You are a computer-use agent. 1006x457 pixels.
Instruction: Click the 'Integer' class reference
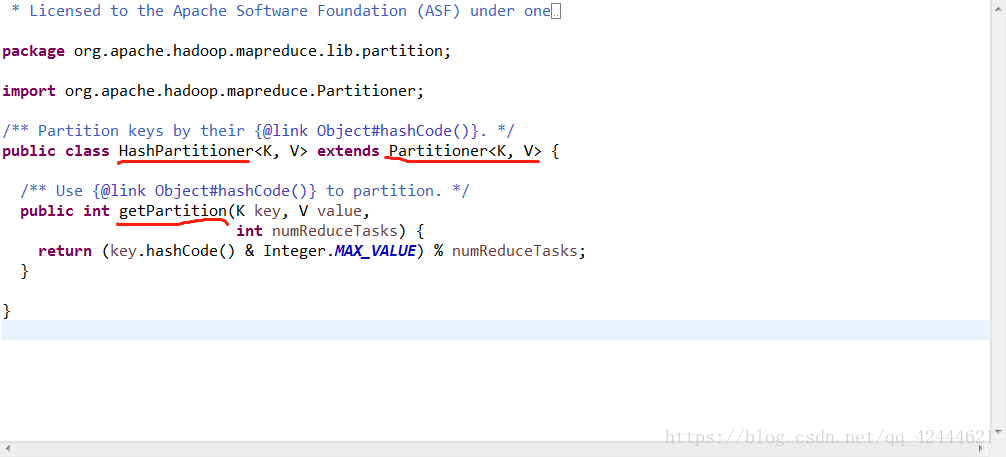294,251
